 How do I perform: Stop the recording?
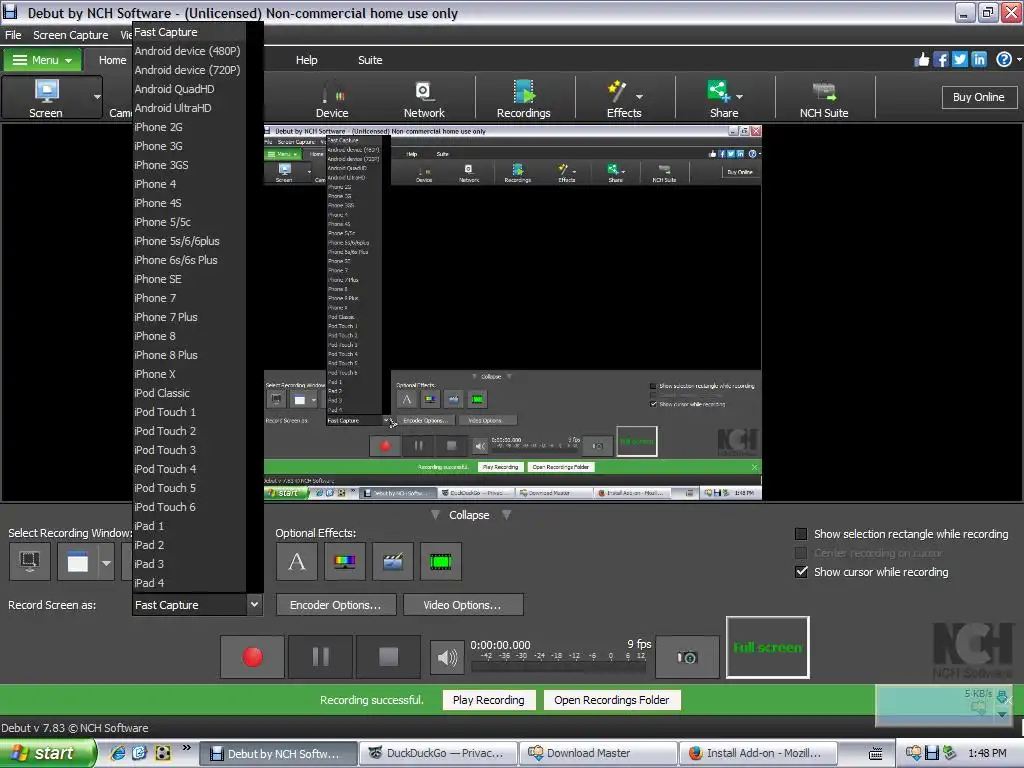[x=389, y=657]
